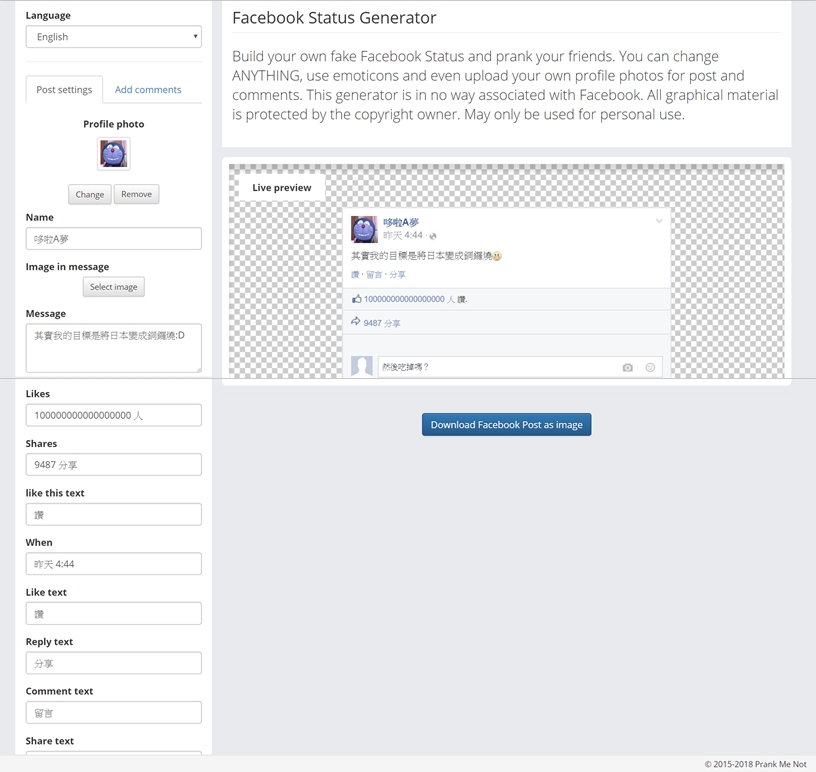Click the thumbs-up like icon in preview

(x=356, y=299)
